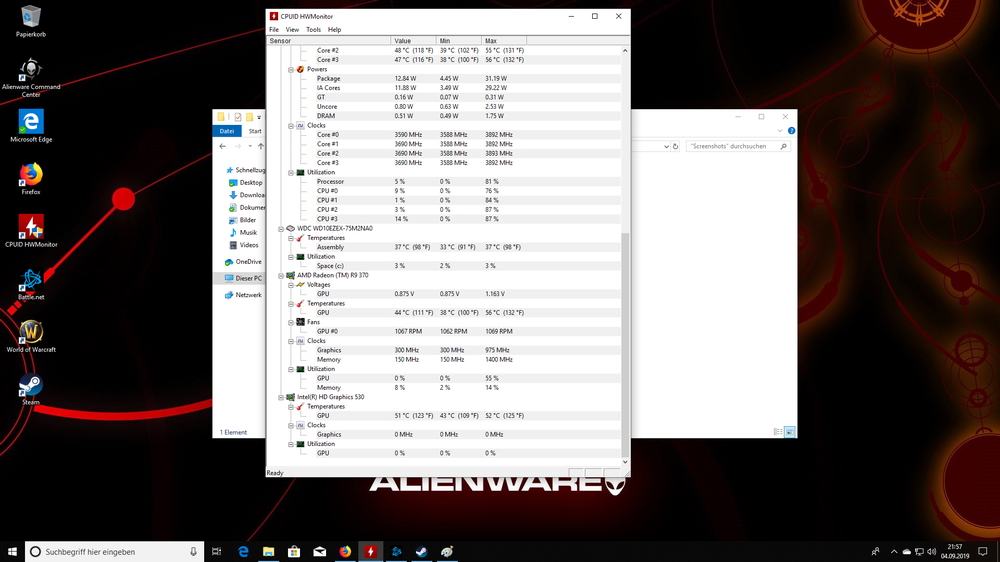The image size is (1000, 562).
Task: Select Netzwerk in Explorer sidebar
Action: pyautogui.click(x=248, y=295)
